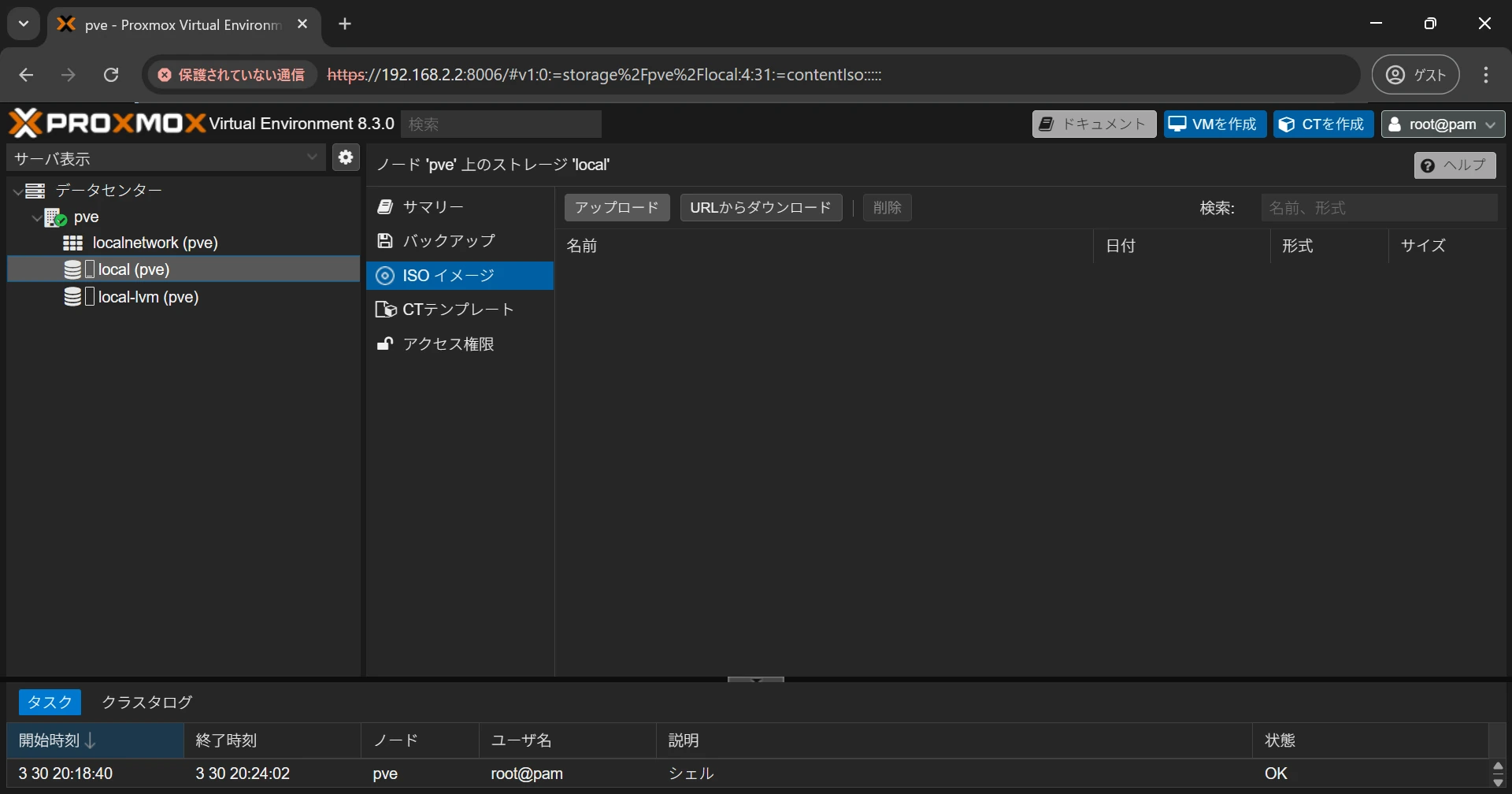Go back in the browser history

click(x=26, y=75)
